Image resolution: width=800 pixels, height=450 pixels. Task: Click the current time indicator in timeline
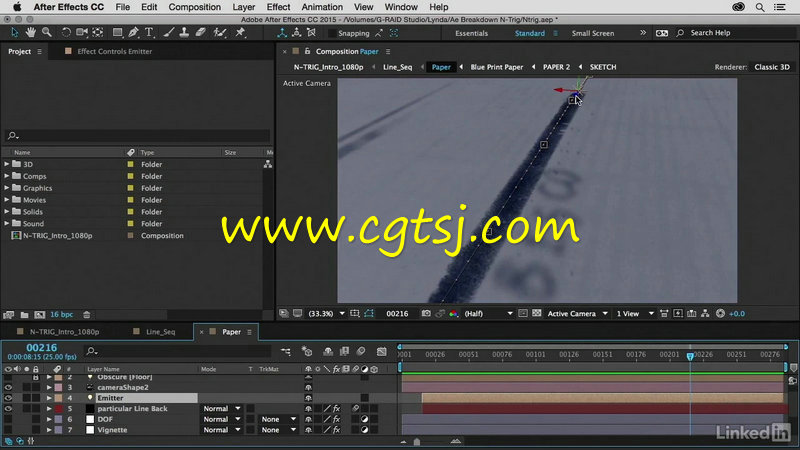tap(690, 356)
